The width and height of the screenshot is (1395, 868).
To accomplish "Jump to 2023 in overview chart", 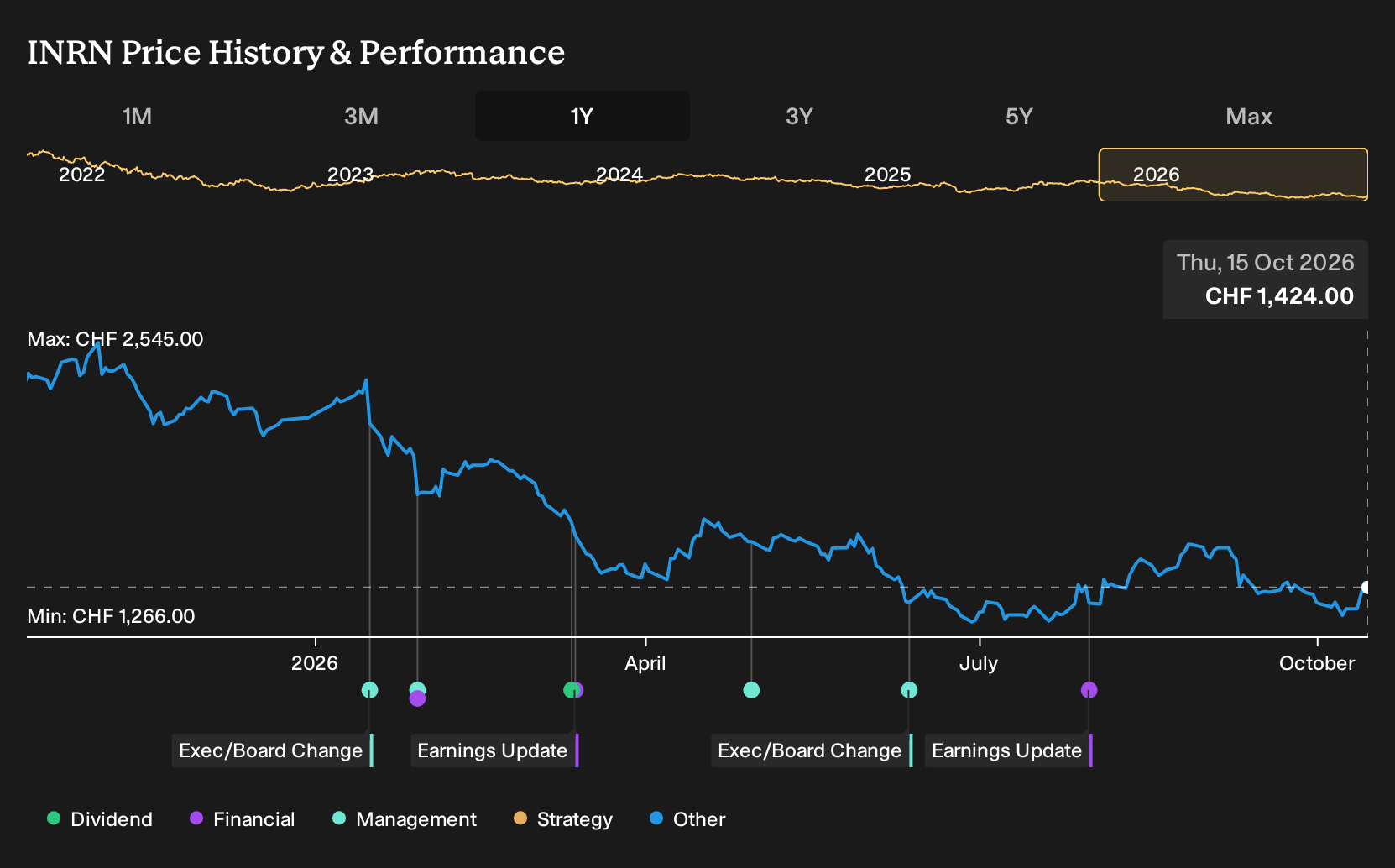I will click(350, 175).
